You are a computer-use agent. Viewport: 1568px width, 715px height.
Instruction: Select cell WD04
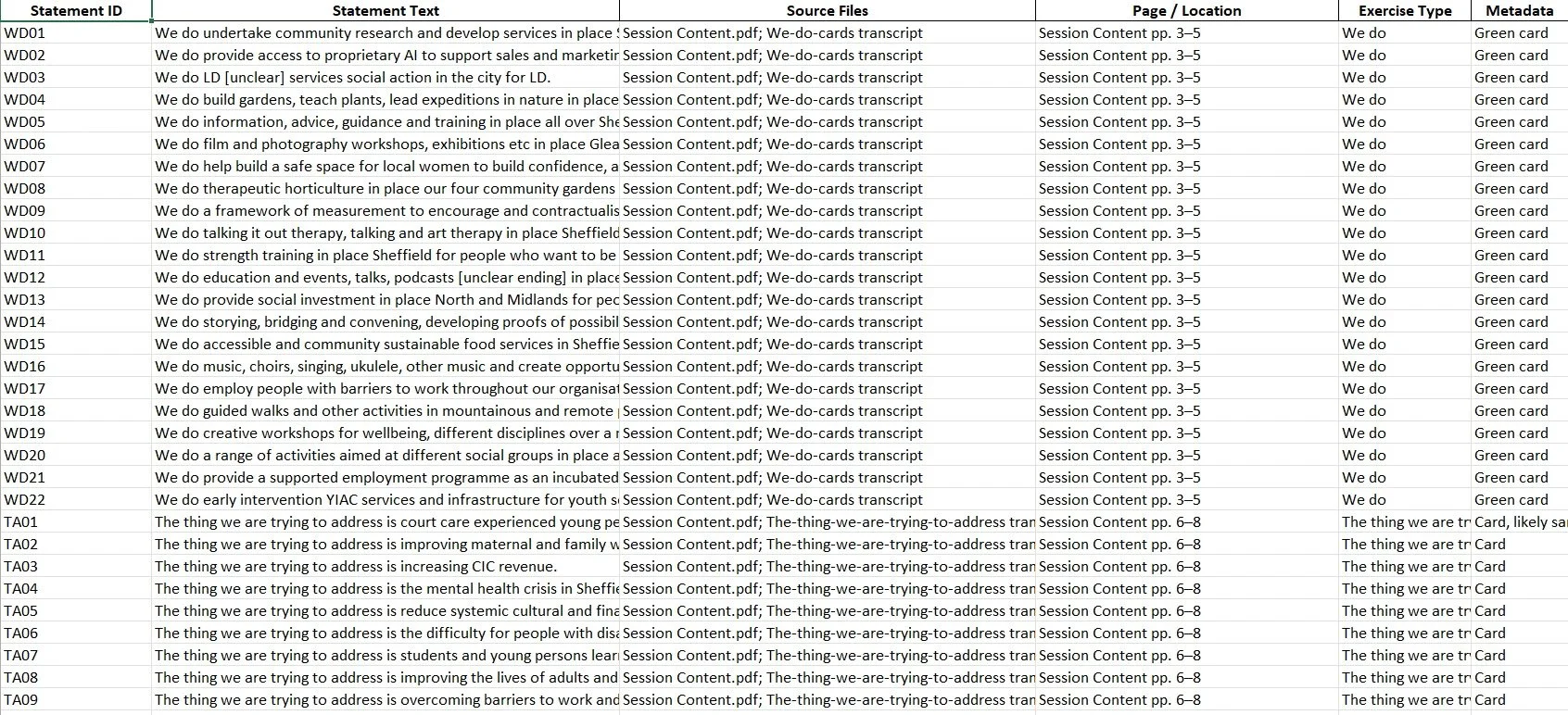click(76, 99)
